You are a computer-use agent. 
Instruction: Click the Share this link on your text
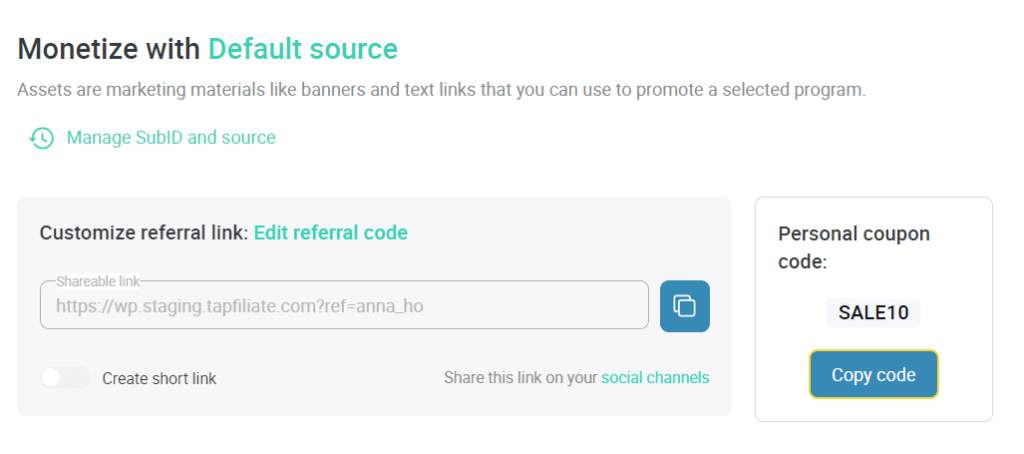[521, 378]
